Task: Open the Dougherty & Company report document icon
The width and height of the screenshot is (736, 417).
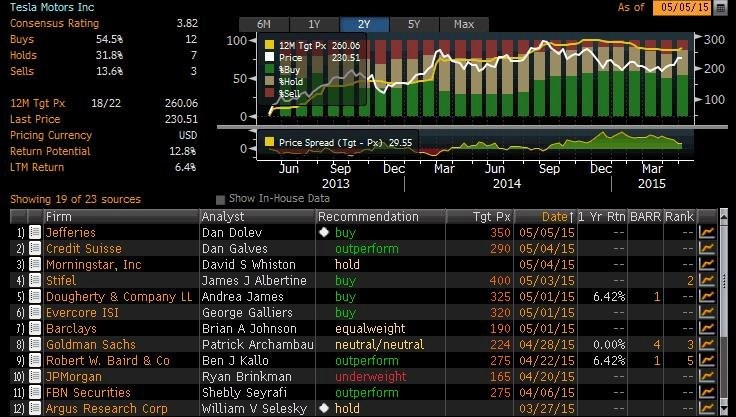Action: (35, 296)
